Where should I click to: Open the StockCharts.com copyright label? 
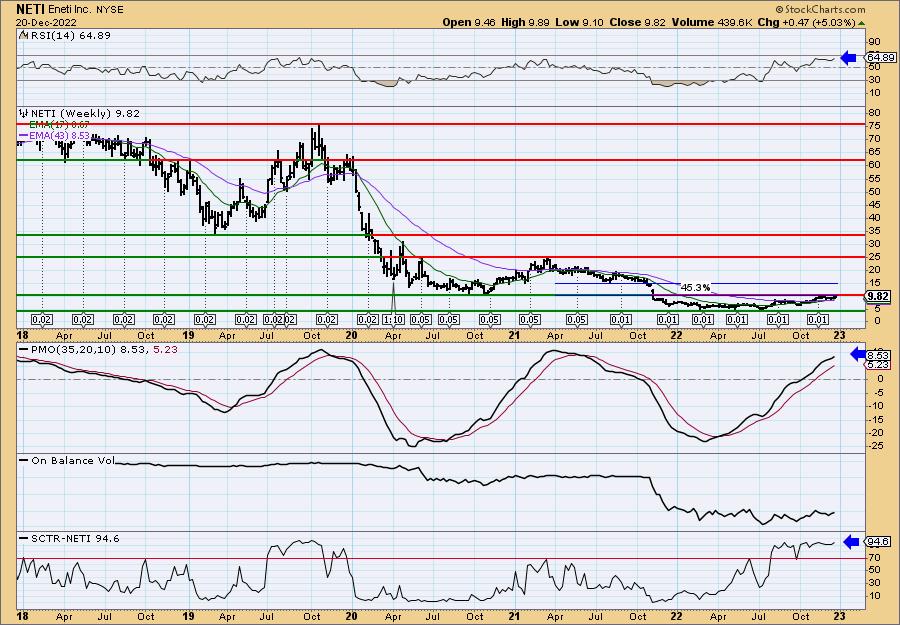[x=820, y=9]
